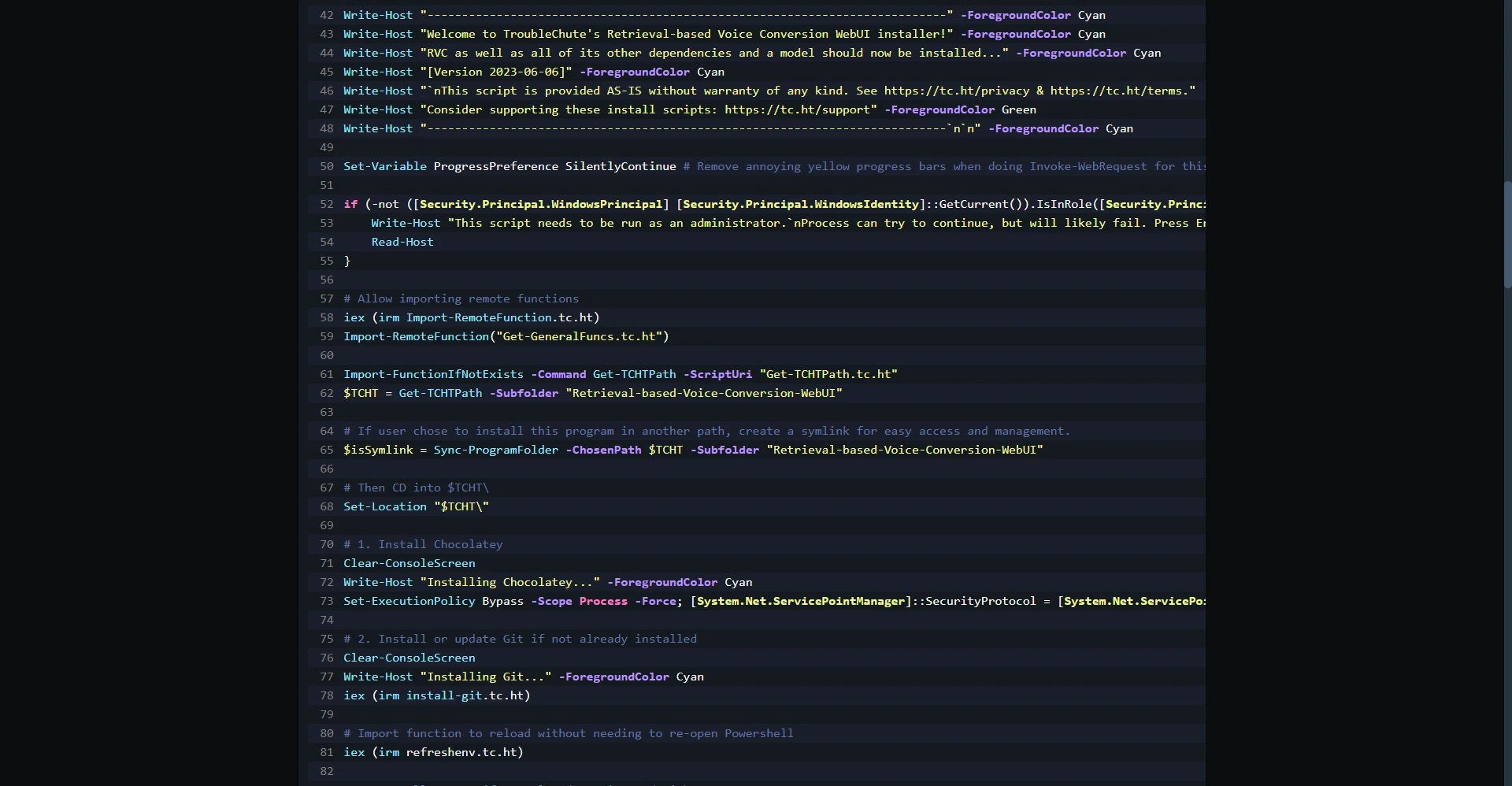
Task: Click the Set-Location "$TCHT\" statement
Action: pos(416,506)
